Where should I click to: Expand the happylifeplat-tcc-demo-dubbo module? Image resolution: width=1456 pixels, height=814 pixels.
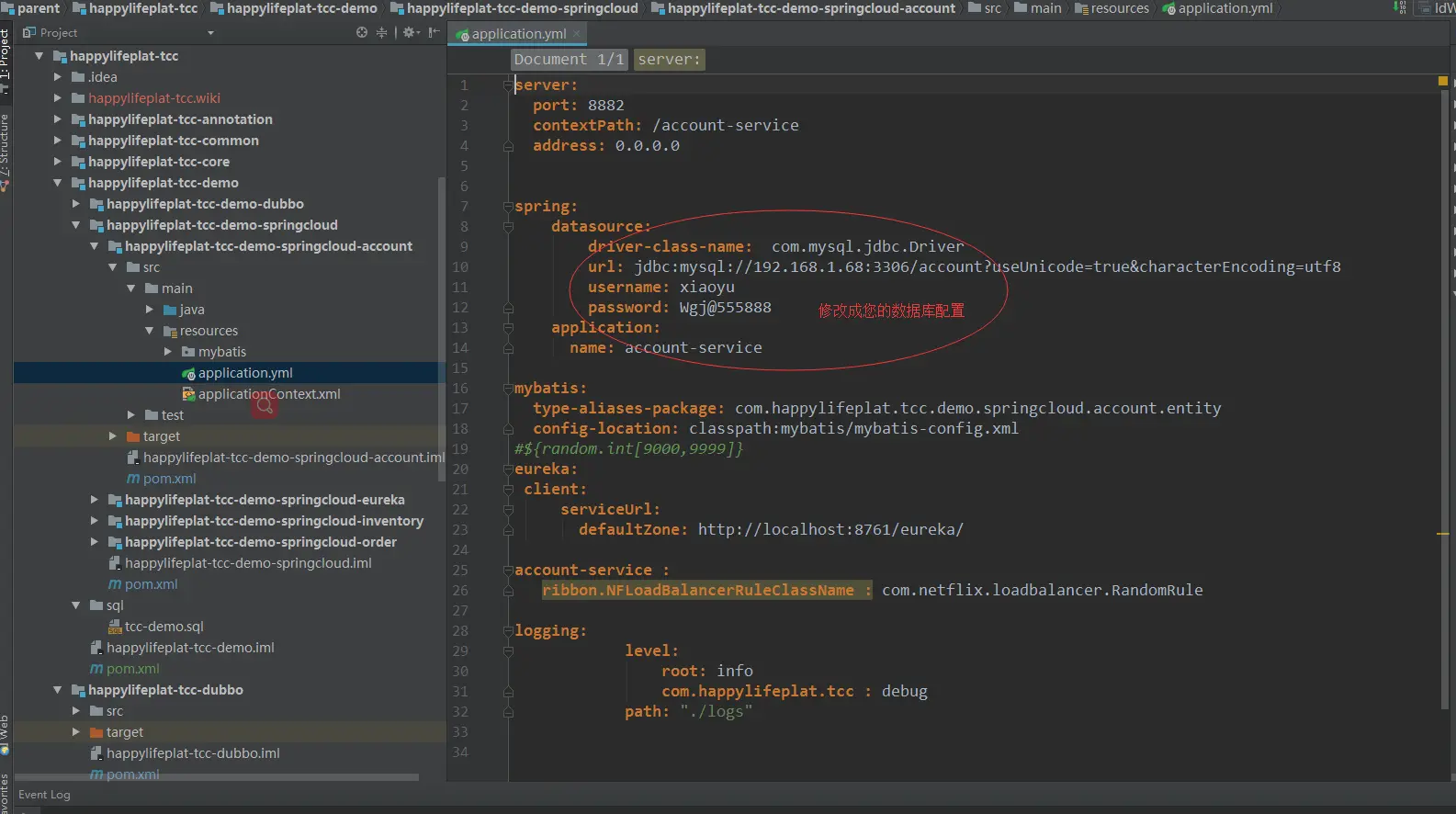(x=76, y=204)
